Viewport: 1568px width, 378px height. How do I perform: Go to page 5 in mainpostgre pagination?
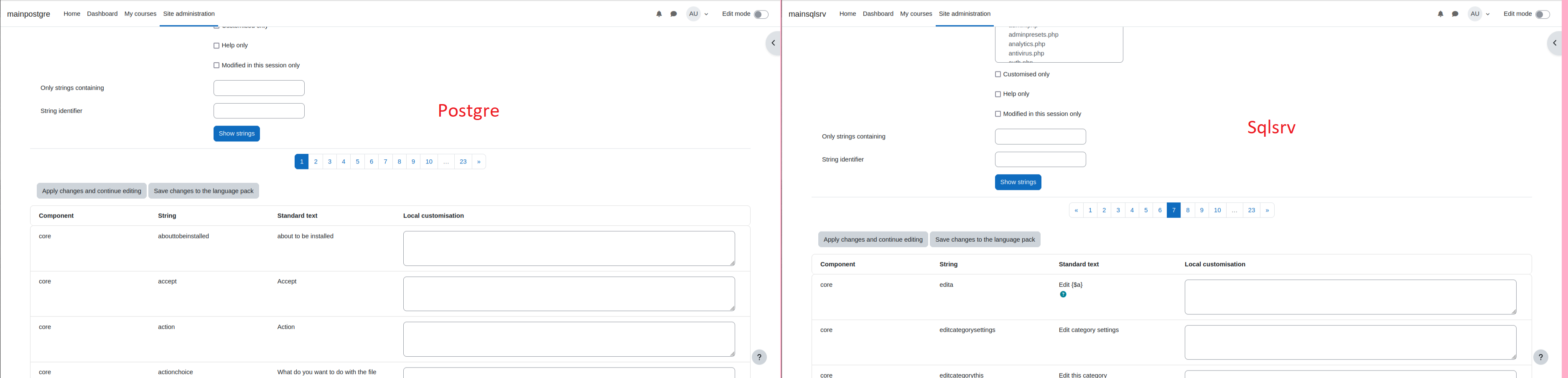tap(357, 162)
